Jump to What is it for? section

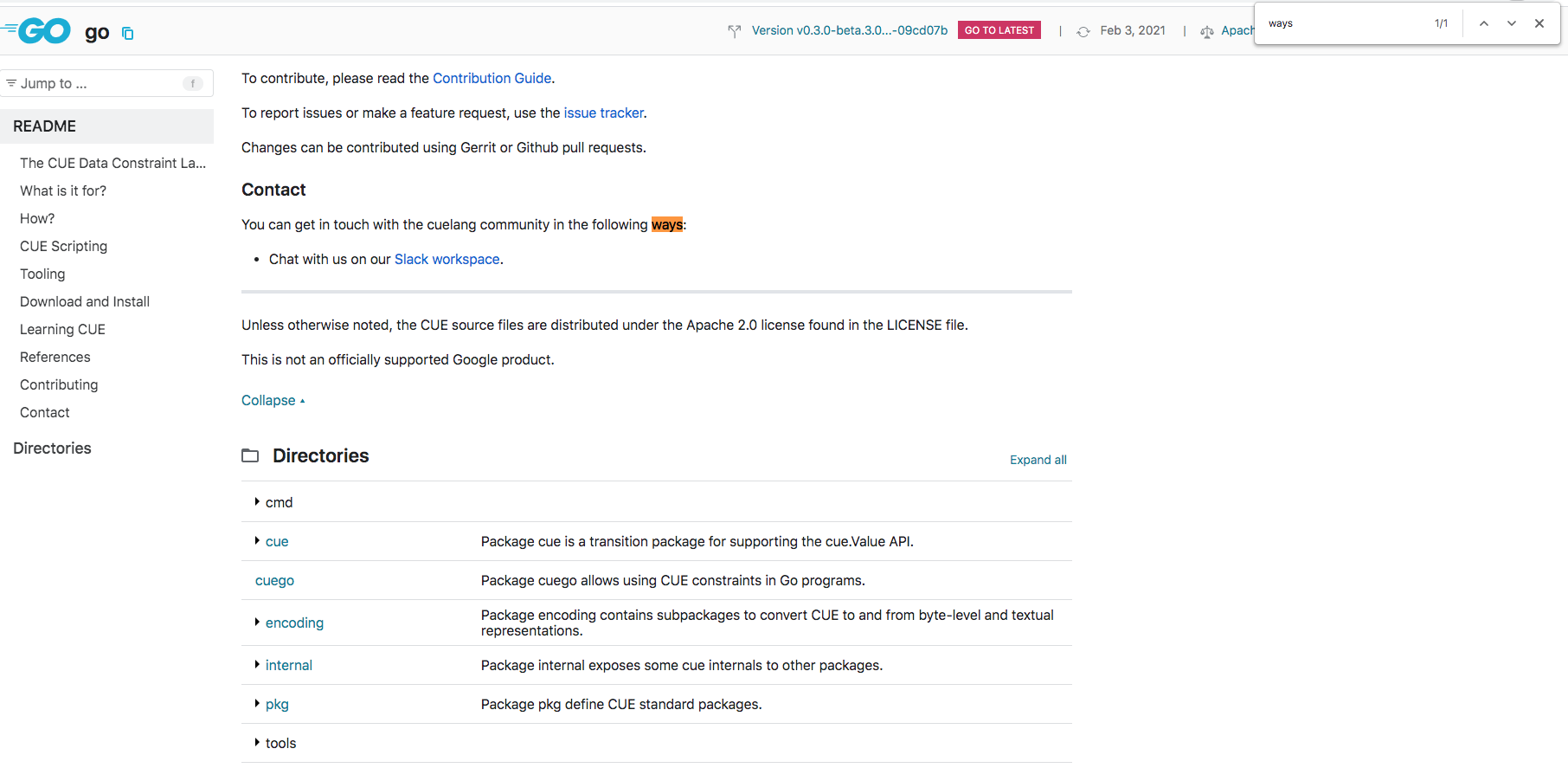(x=63, y=190)
